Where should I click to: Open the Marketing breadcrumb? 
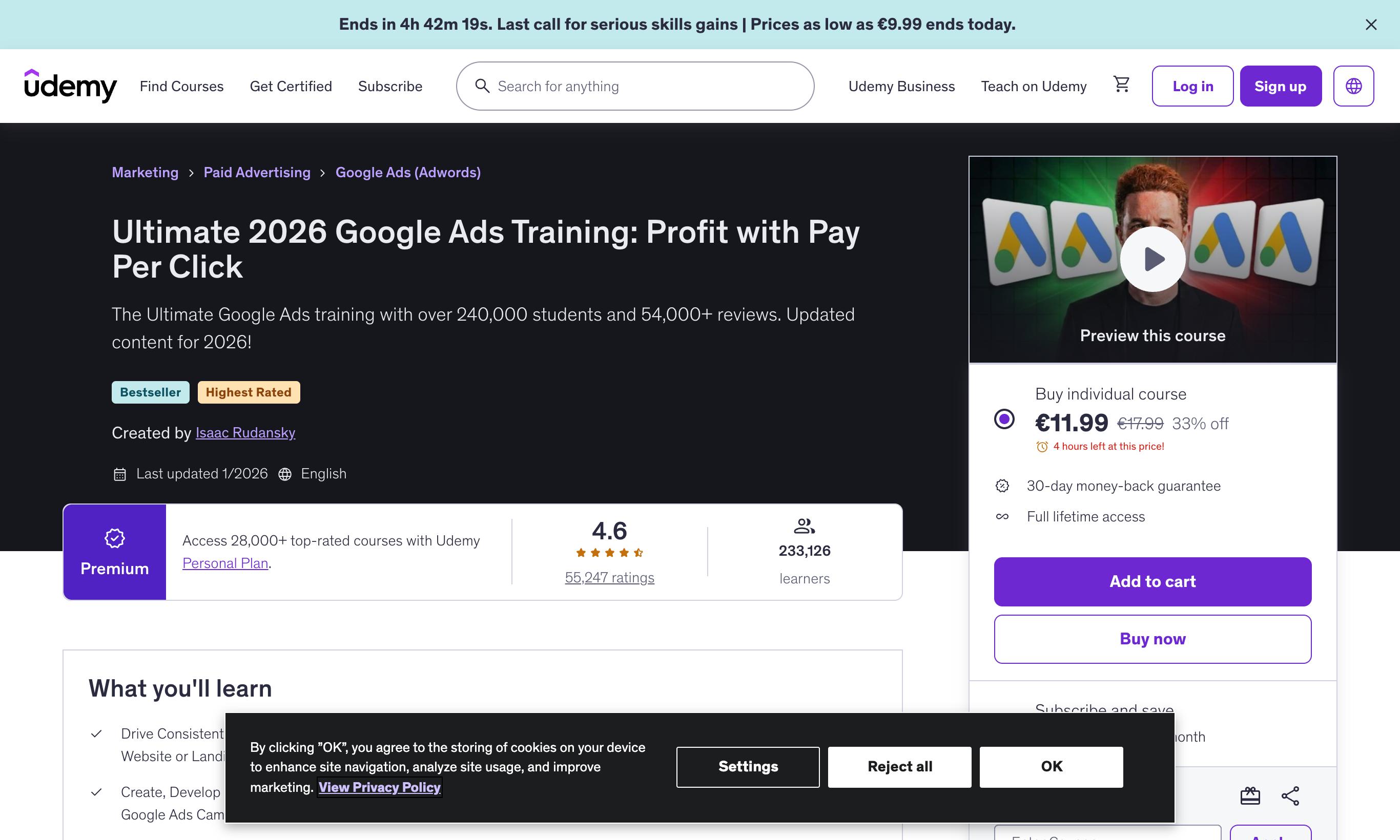coord(145,172)
